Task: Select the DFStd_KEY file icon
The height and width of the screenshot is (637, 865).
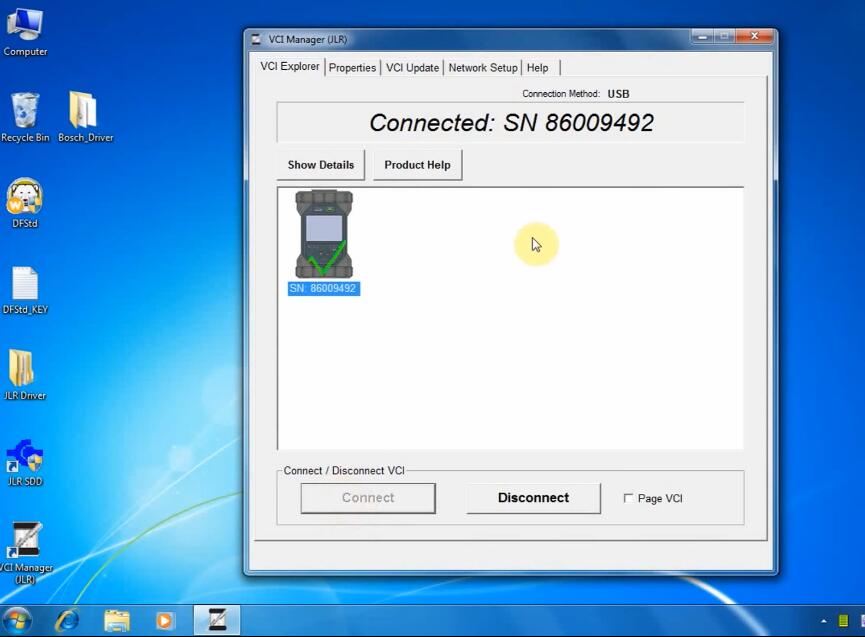Action: 25,291
